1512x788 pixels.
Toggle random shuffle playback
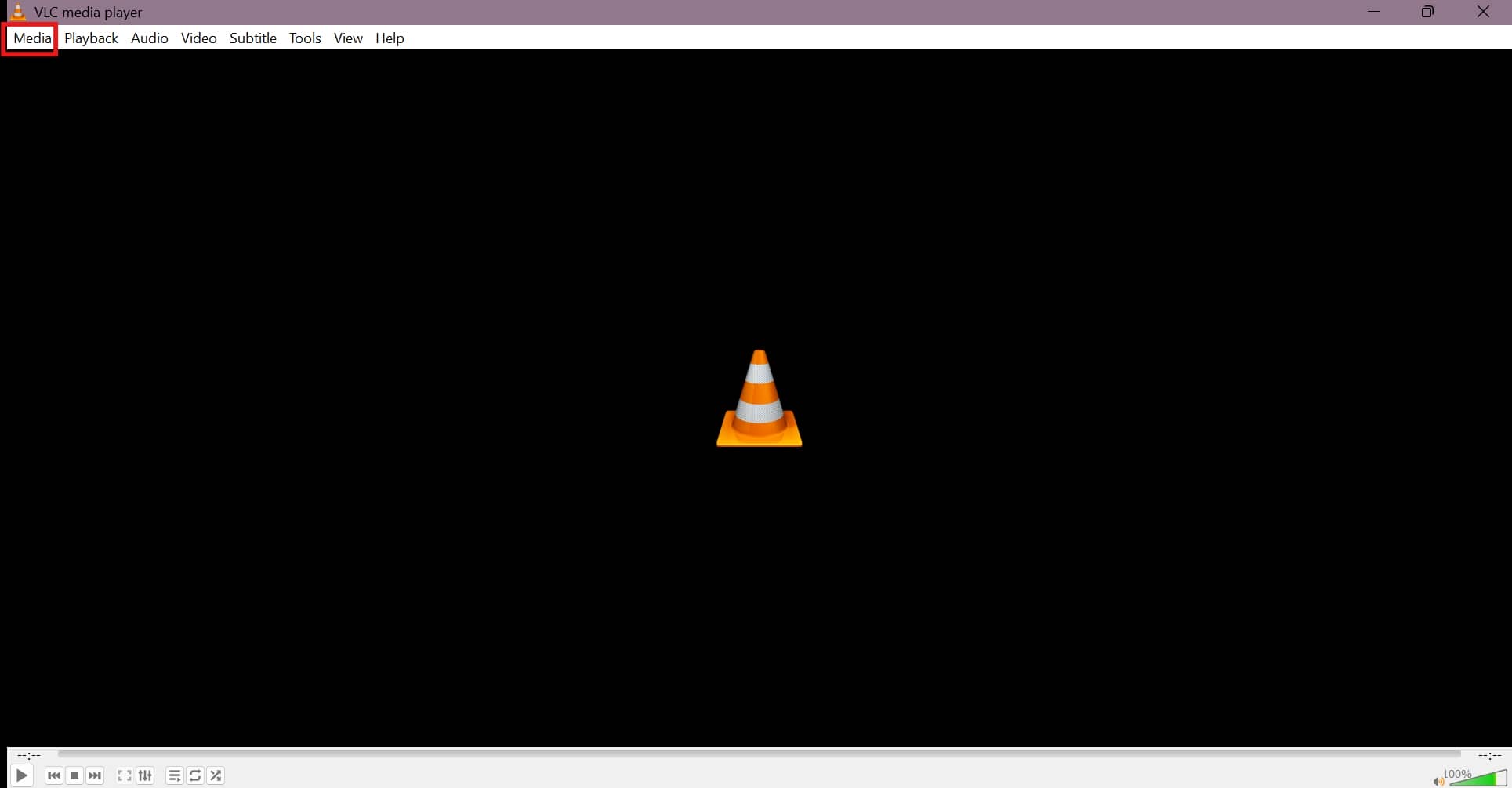[x=216, y=775]
